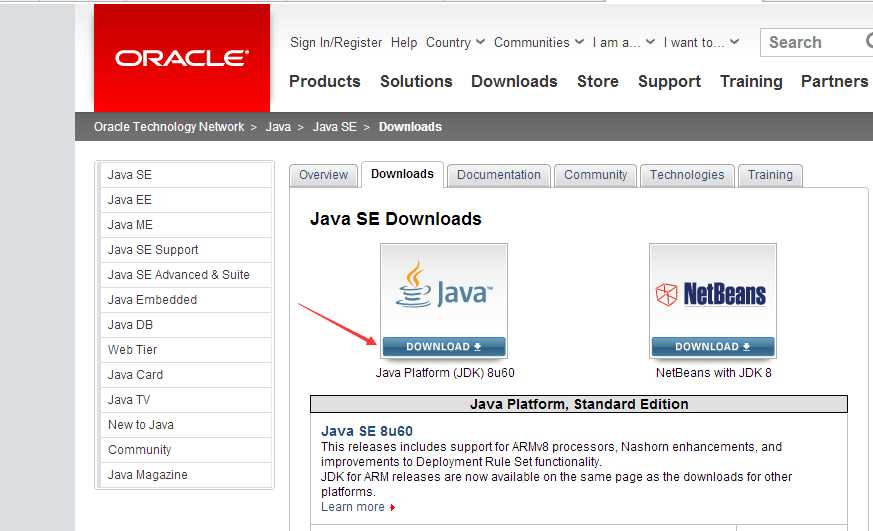This screenshot has width=873, height=531.
Task: Download the Java Platform (JDK) 8u60
Action: click(444, 346)
